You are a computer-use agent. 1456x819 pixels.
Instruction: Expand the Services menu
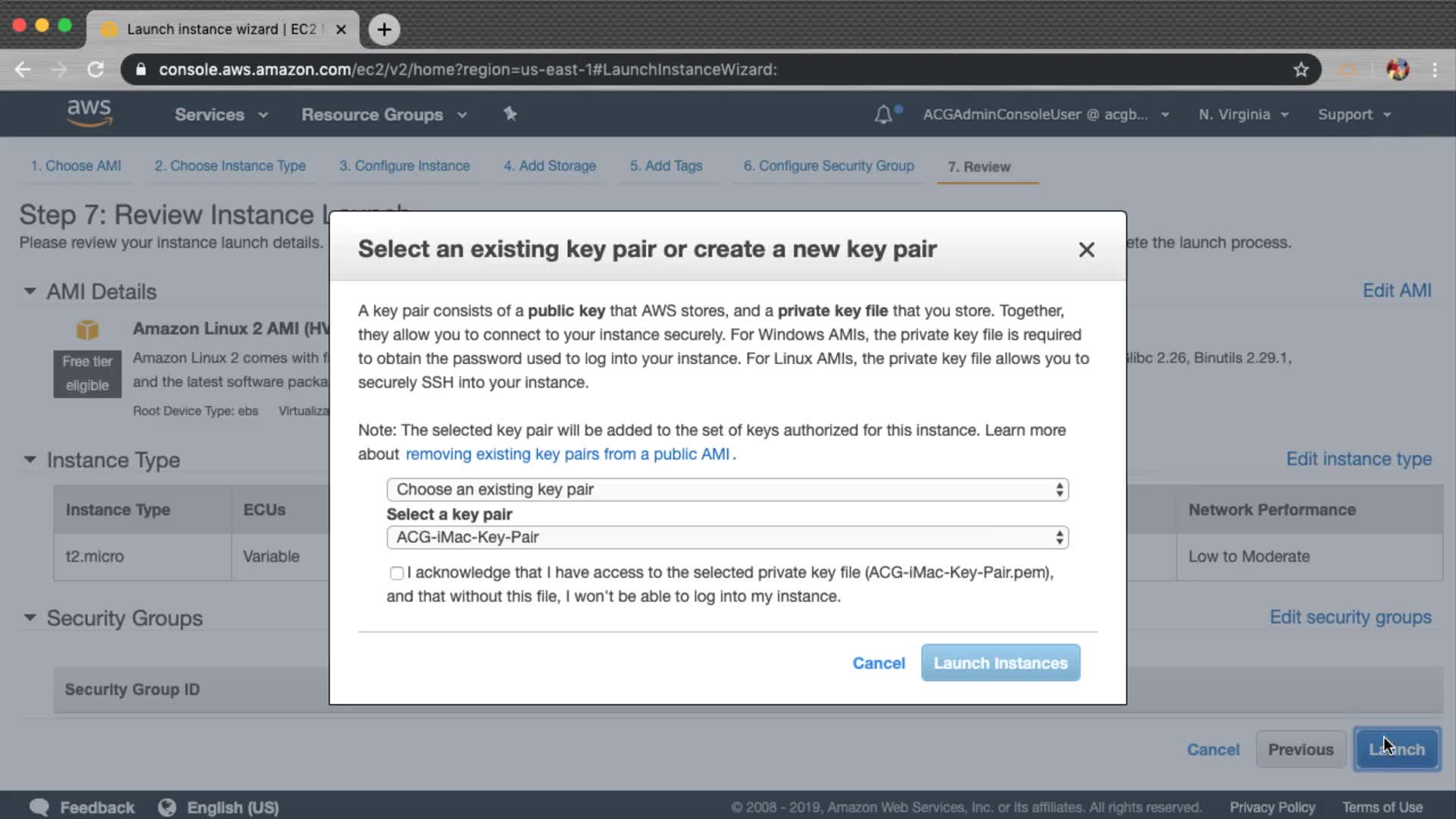[221, 115]
